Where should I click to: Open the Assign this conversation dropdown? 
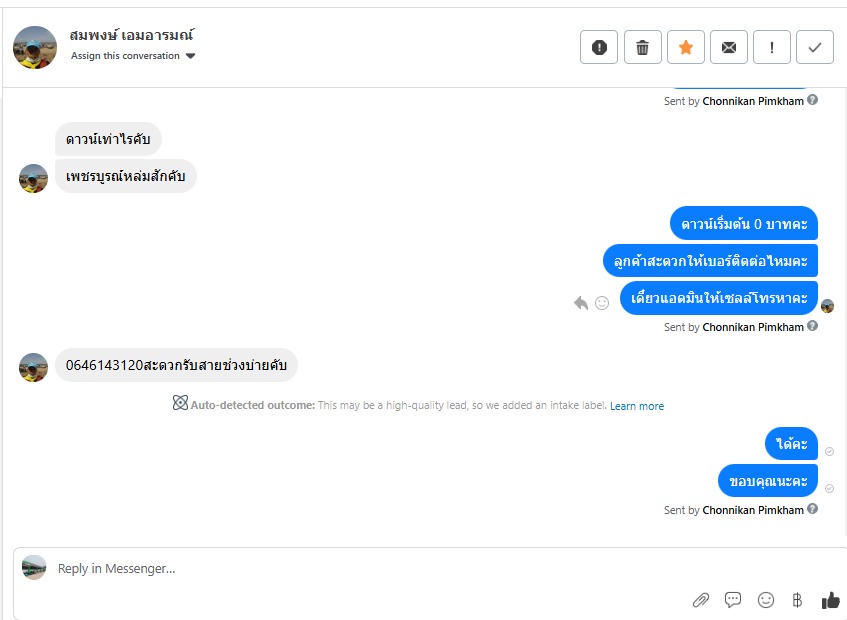[133, 56]
